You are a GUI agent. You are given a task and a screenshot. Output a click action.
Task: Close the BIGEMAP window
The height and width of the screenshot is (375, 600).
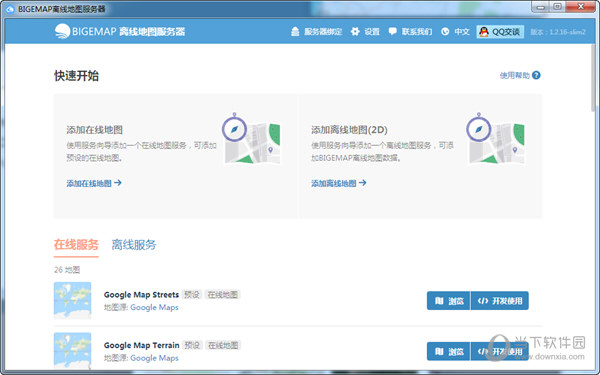click(x=580, y=7)
